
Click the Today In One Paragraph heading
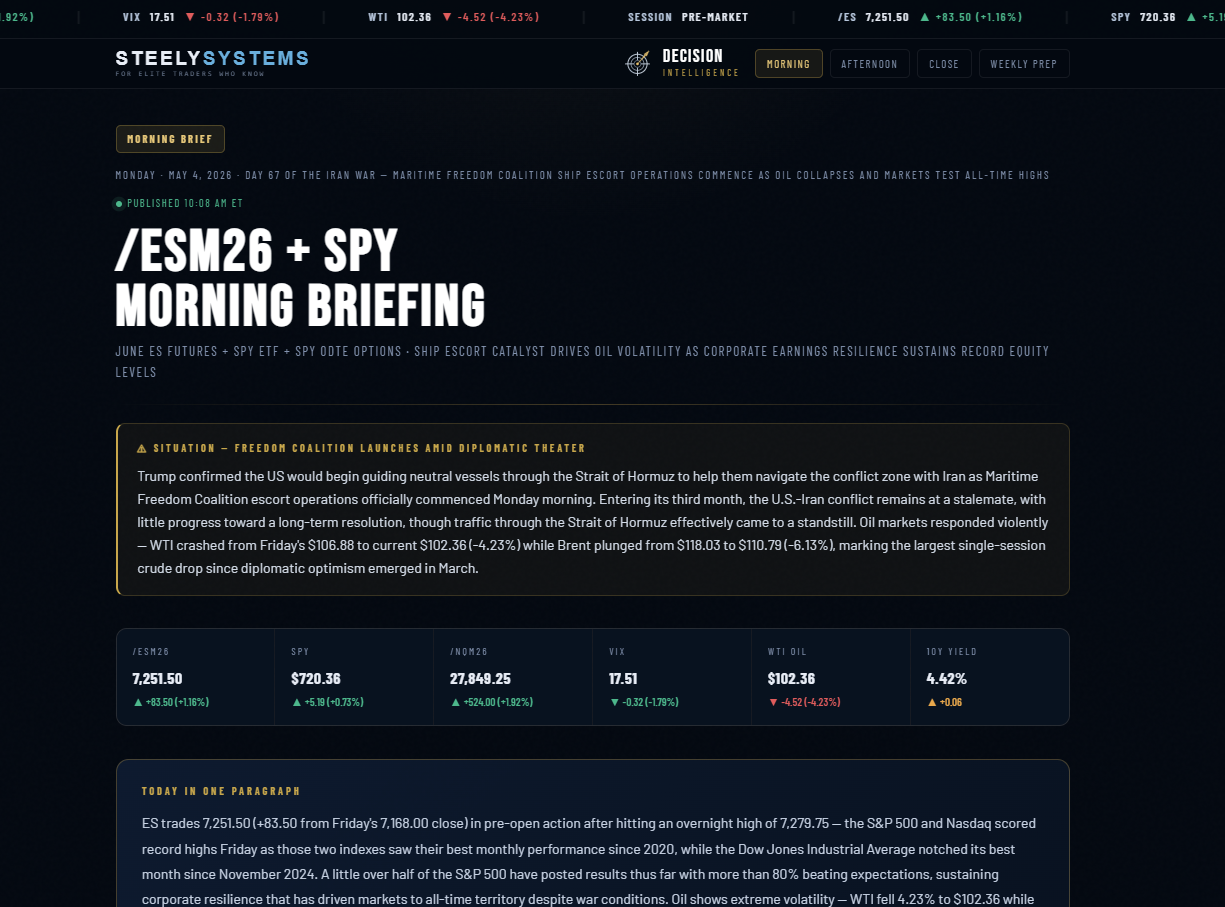click(x=221, y=791)
